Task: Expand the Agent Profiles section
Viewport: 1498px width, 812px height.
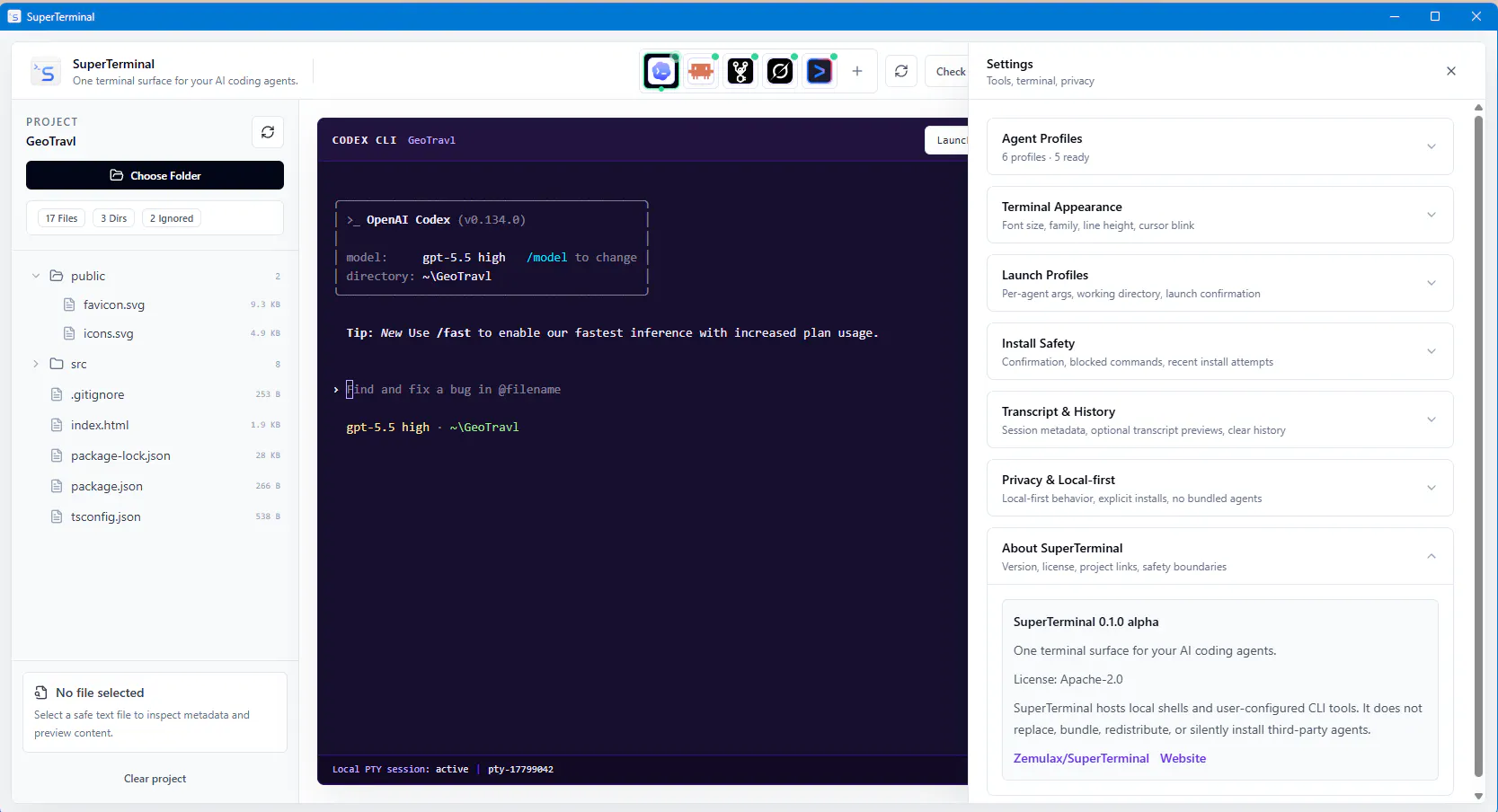Action: [x=1219, y=146]
